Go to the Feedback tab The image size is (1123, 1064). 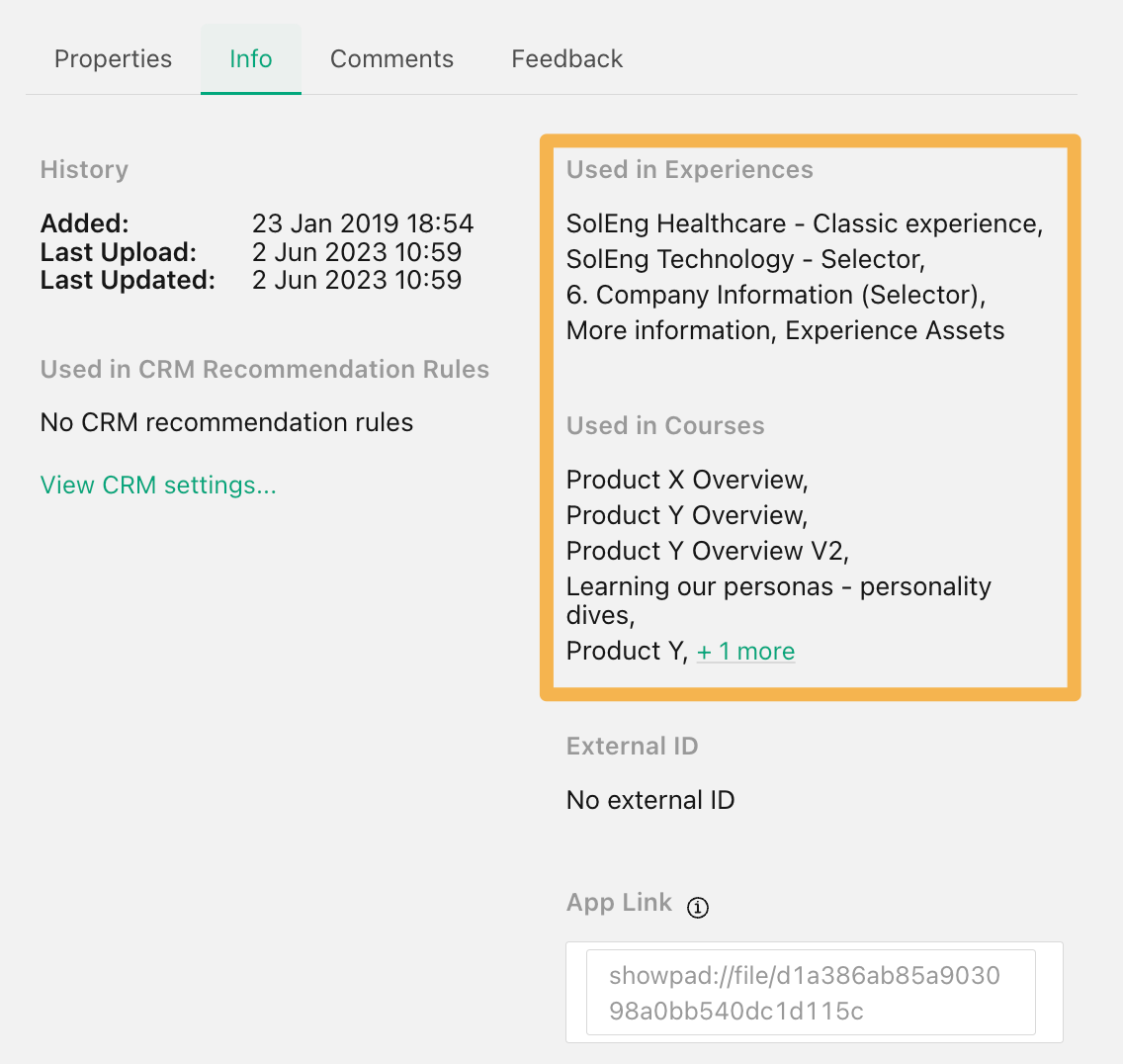tap(567, 58)
